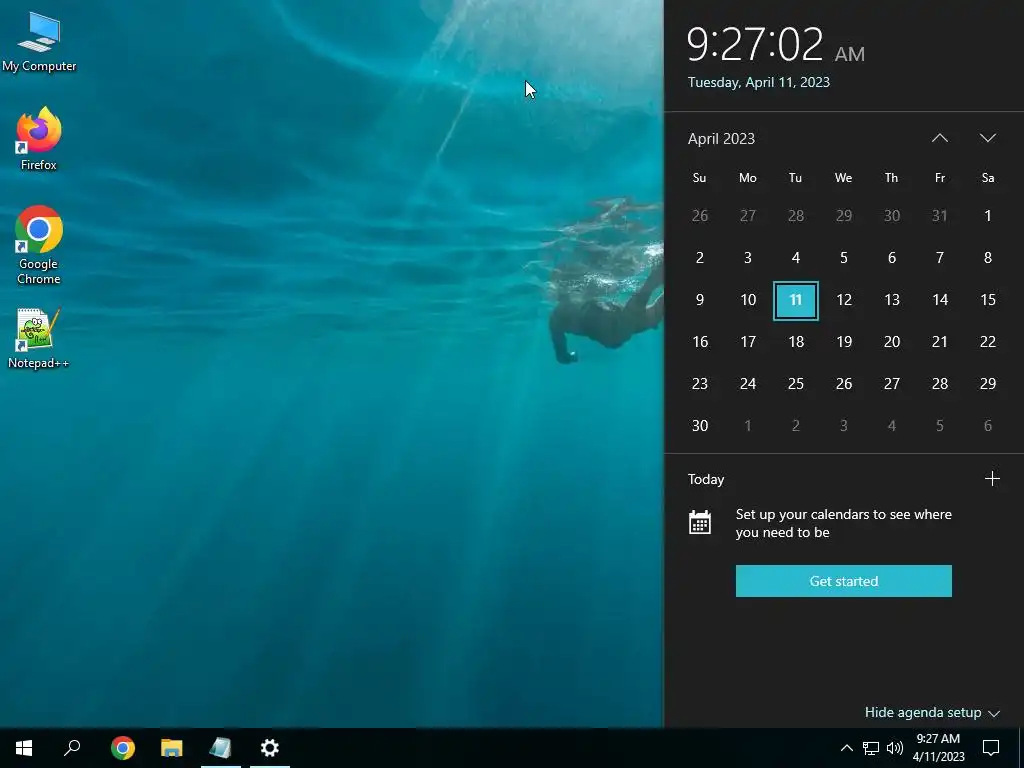Select the Firefox desktop shortcut
Viewport: 1024px width, 768px height.
pyautogui.click(x=39, y=138)
